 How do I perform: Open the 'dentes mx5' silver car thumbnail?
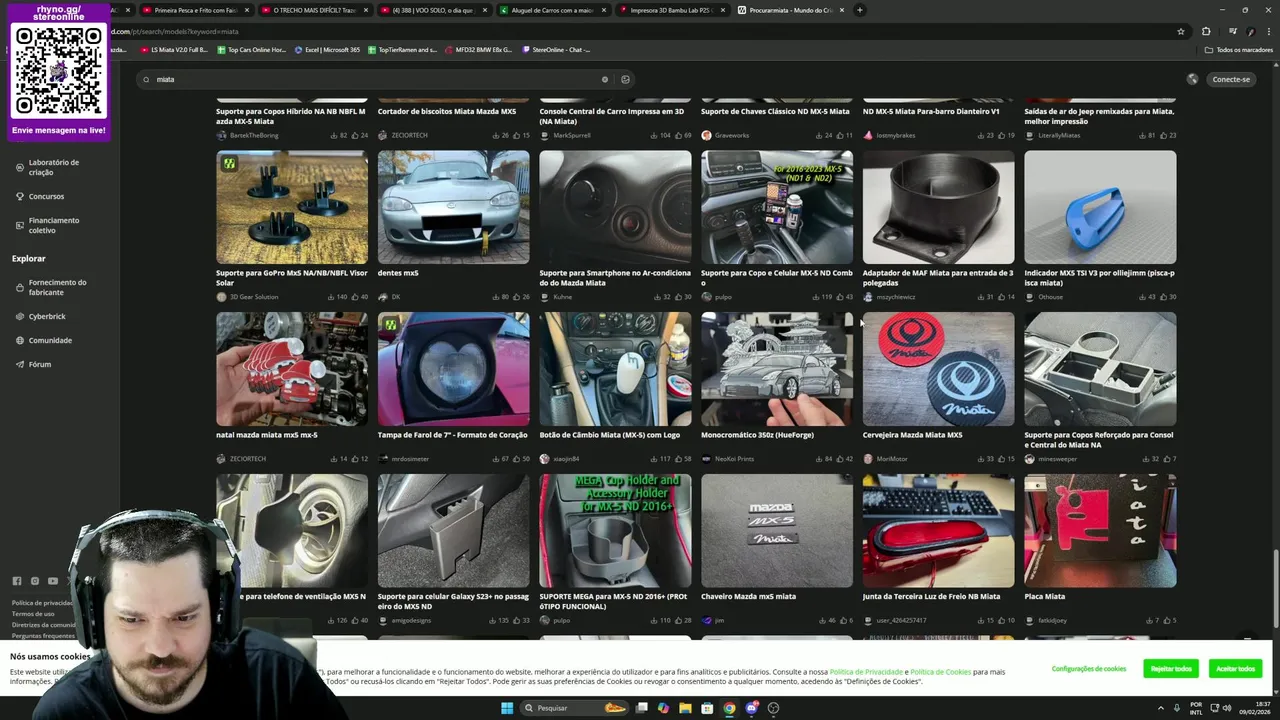pos(454,207)
